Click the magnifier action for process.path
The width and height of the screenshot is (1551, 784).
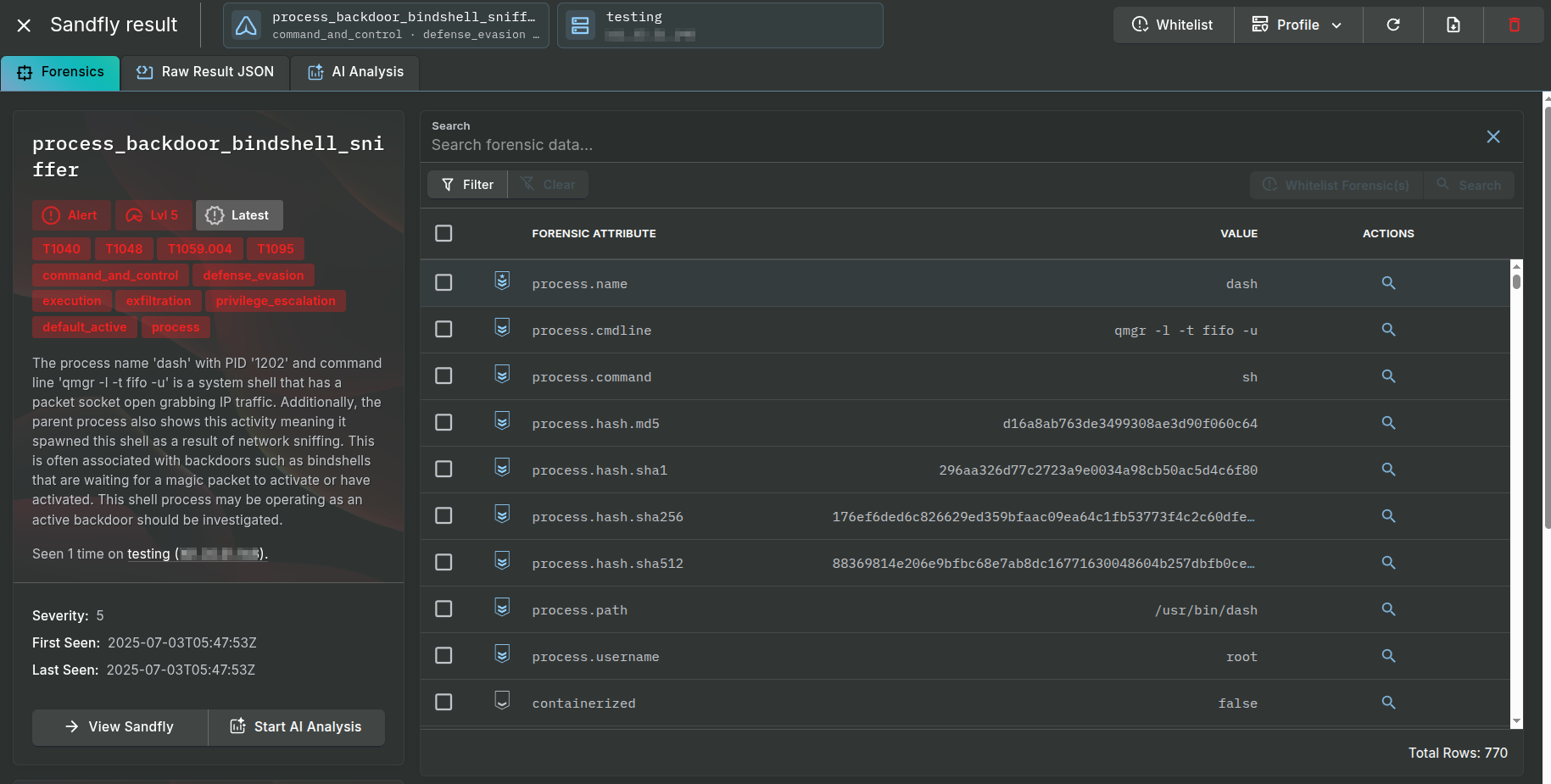tap(1388, 609)
